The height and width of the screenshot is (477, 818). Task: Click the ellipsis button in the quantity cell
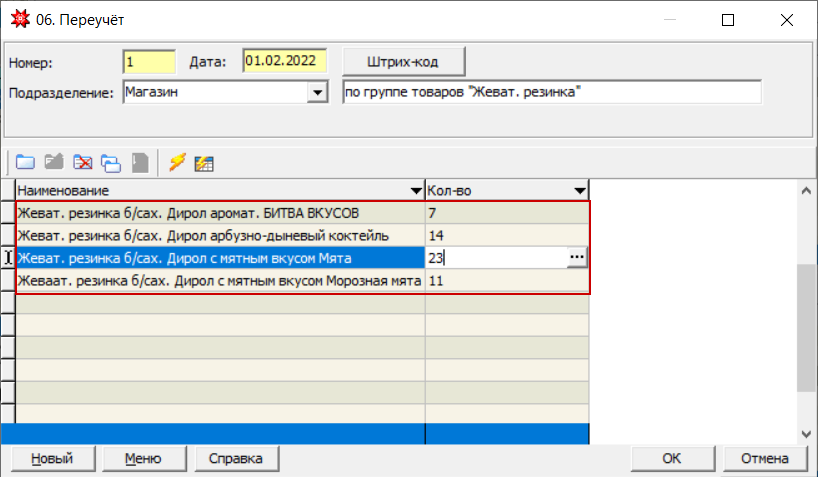pos(576,257)
